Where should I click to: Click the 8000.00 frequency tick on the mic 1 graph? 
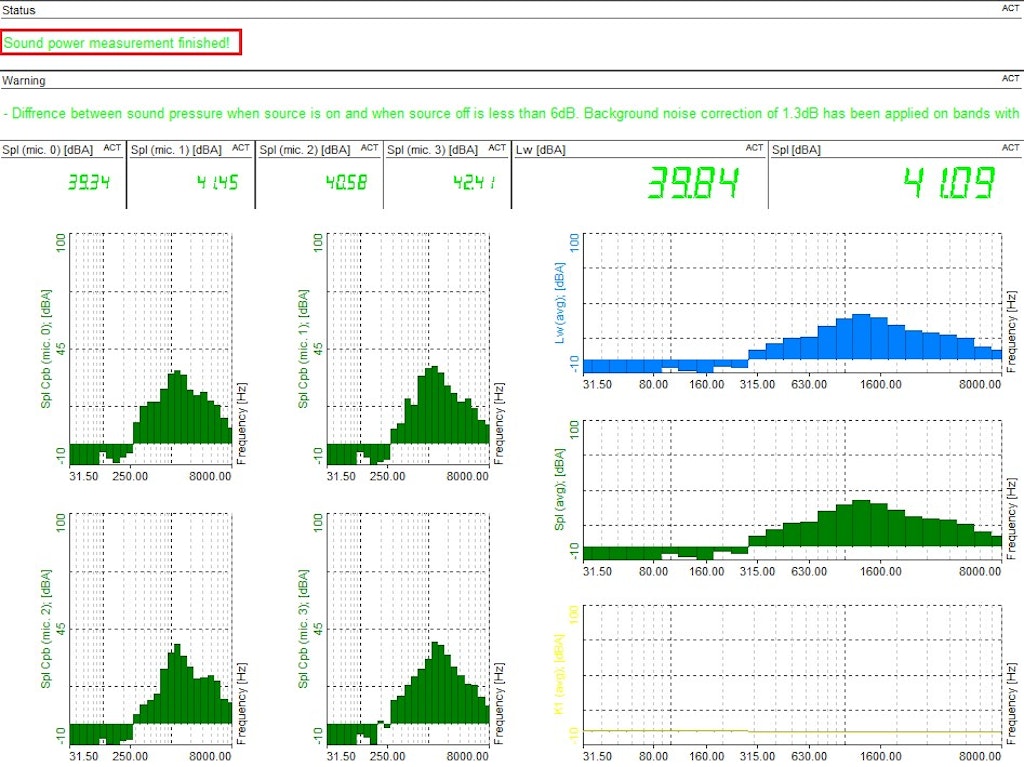tap(468, 476)
